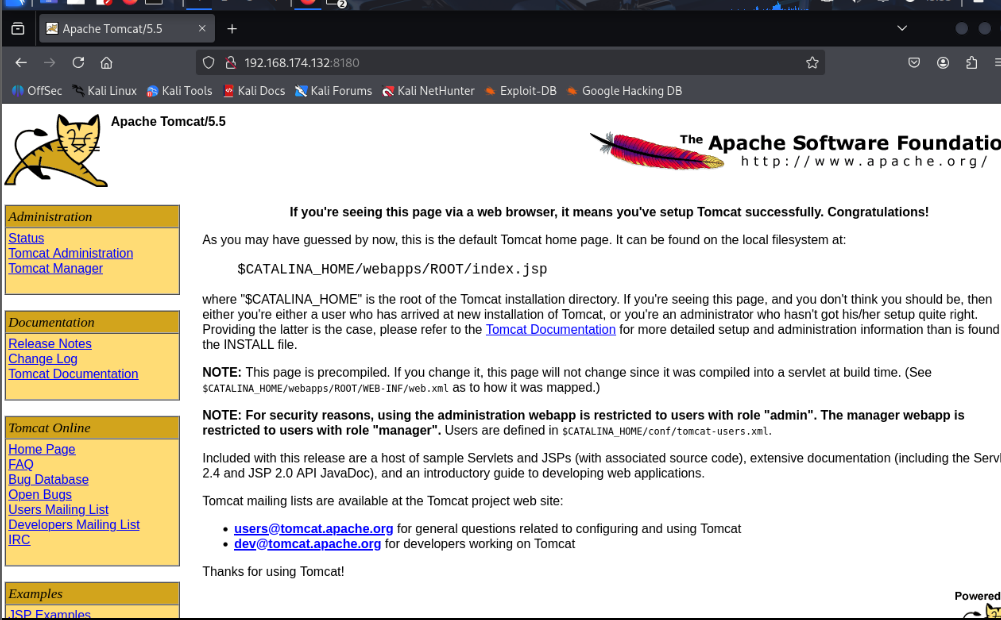Viewport: 1001px width, 620px height.
Task: Open the Kali Docs bookmark
Action: (254, 91)
